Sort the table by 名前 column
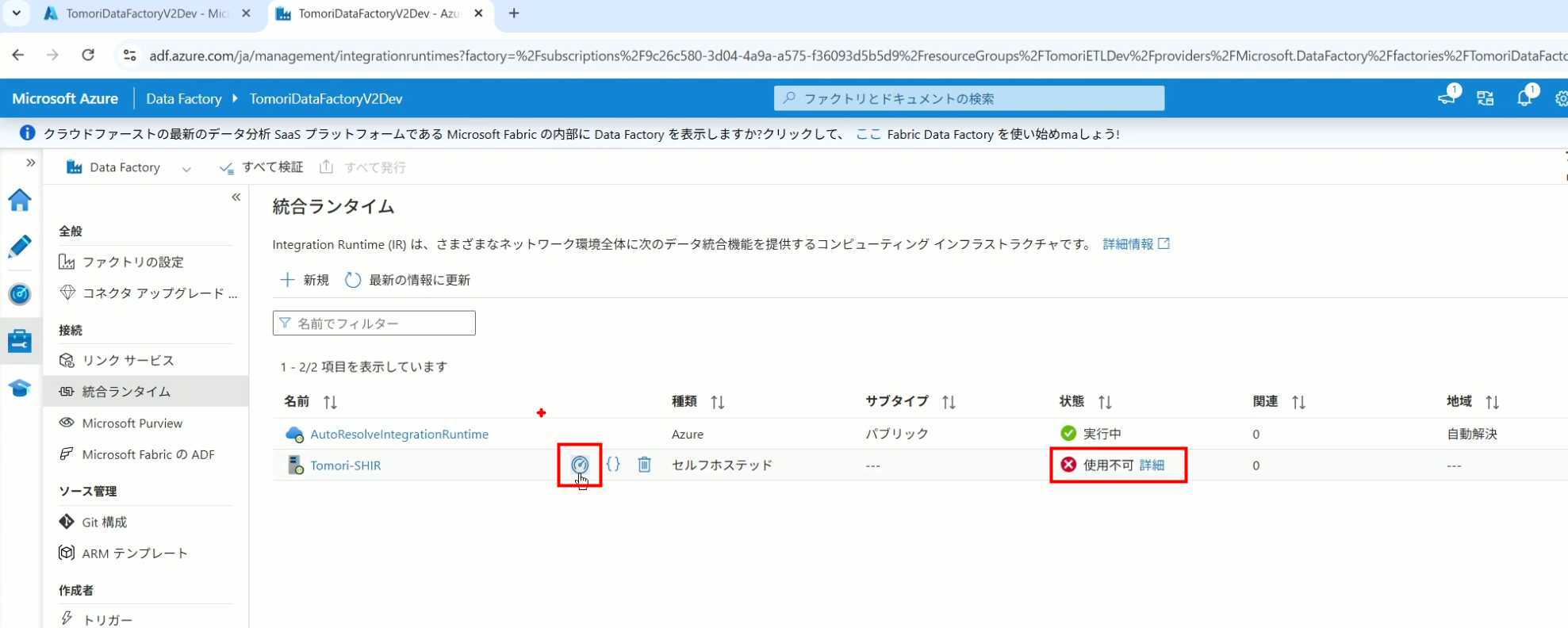1568x628 pixels. coord(330,402)
